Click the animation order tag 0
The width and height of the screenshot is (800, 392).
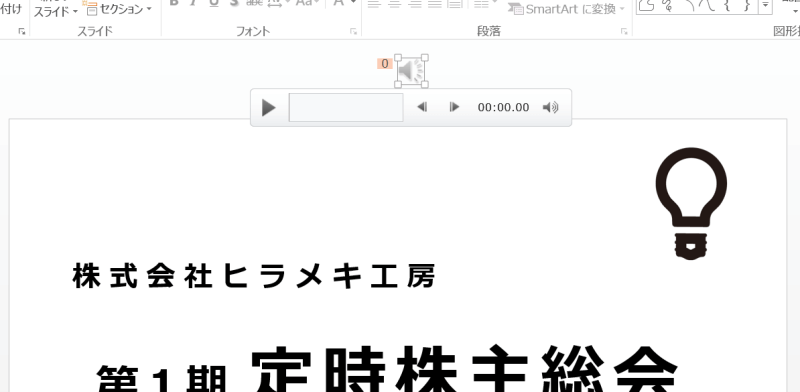tap(385, 64)
